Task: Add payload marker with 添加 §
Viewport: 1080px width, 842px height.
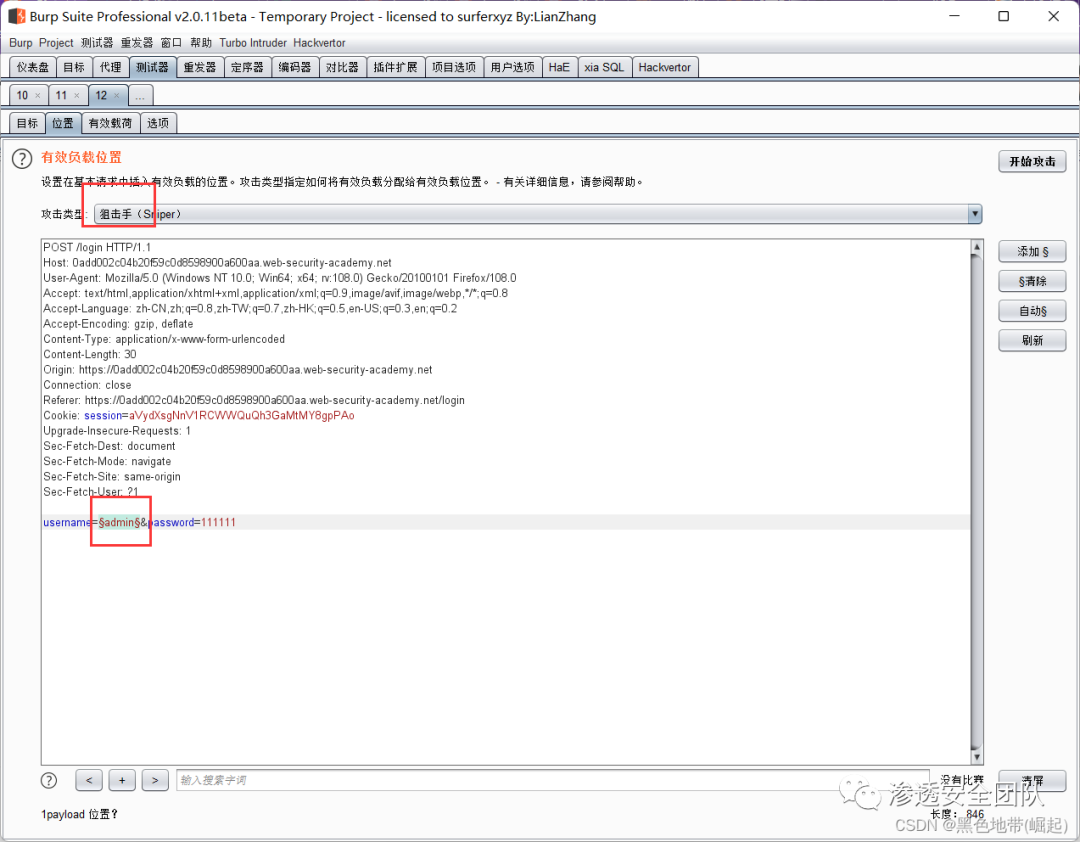Action: 1032,251
